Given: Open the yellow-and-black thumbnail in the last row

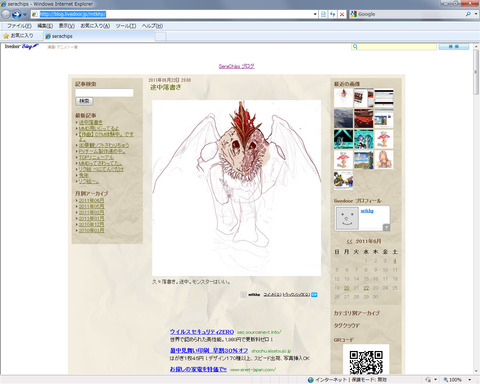Looking at the screenshot, I should click(x=343, y=180).
